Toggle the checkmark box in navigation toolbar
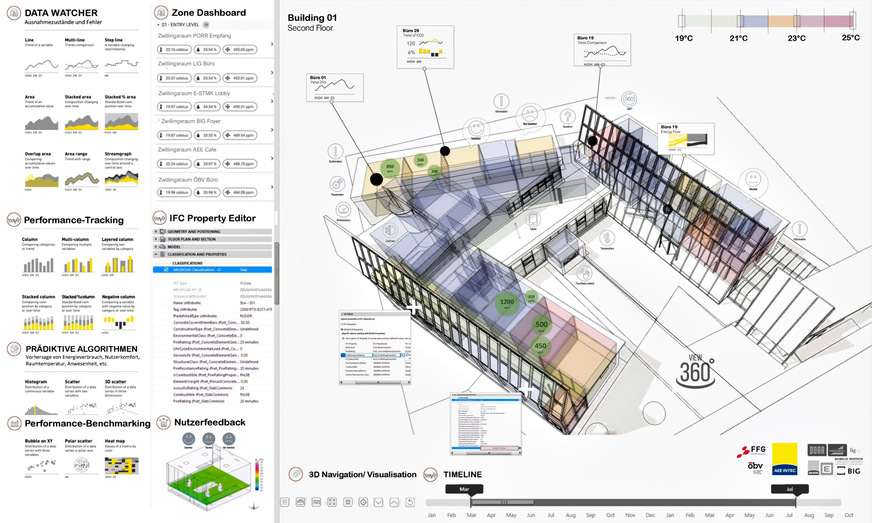The width and height of the screenshot is (872, 523). [x=378, y=501]
